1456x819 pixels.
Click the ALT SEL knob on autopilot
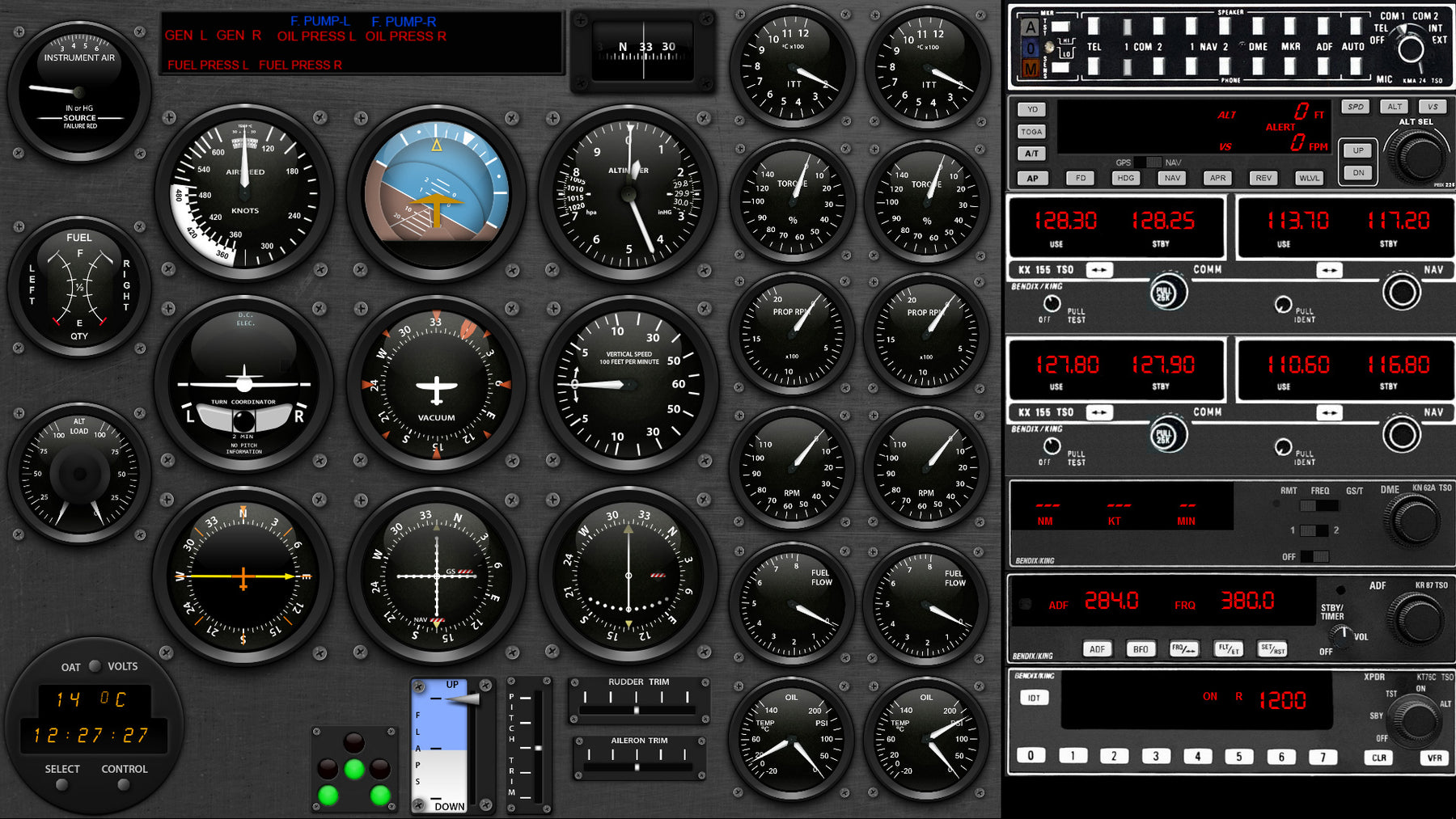[x=1418, y=156]
